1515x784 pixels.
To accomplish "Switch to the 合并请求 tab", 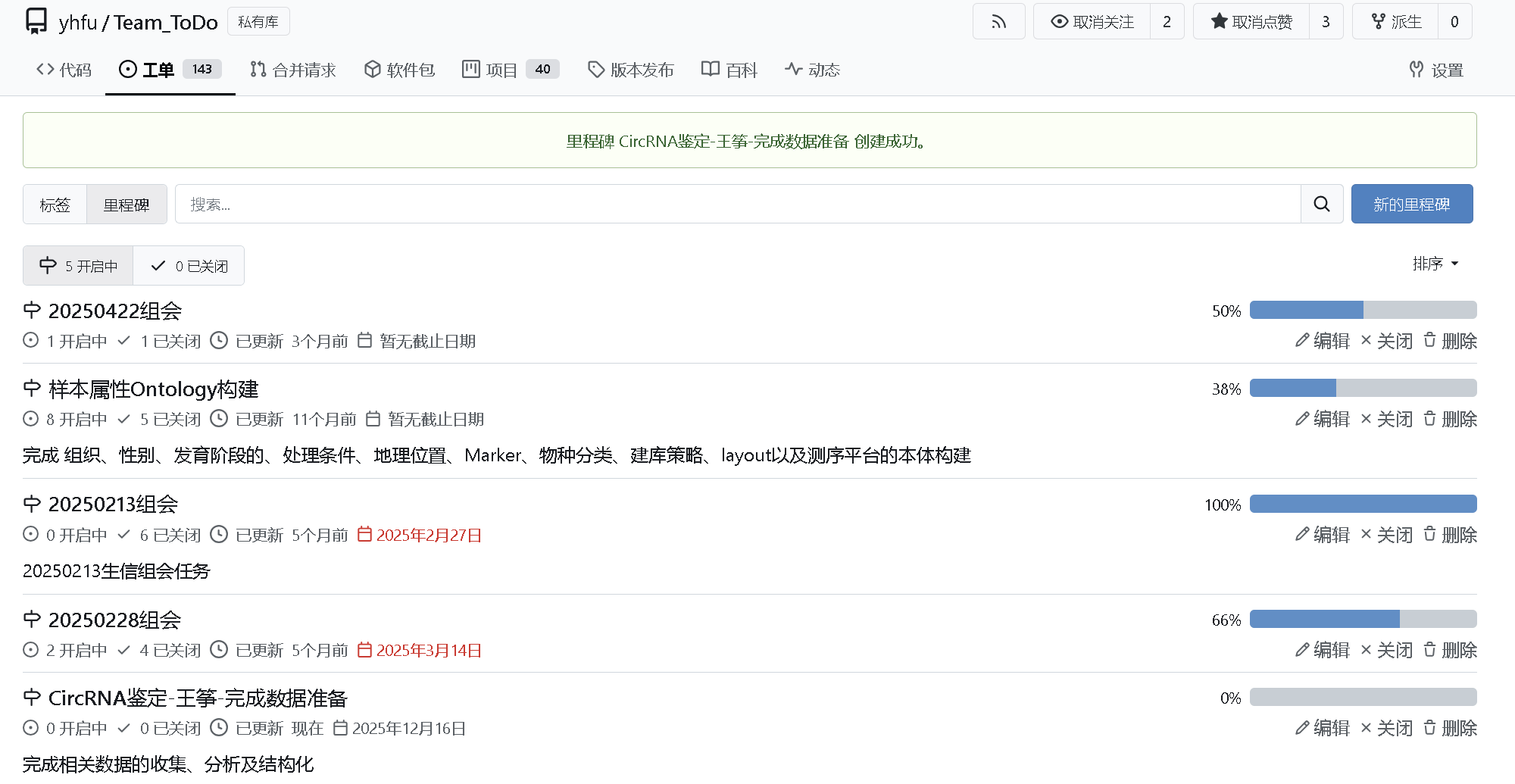I will 293,70.
